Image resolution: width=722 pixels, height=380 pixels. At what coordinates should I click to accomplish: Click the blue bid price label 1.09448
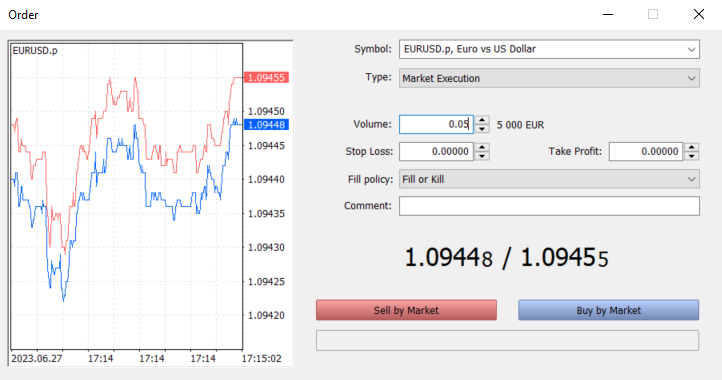[266, 125]
